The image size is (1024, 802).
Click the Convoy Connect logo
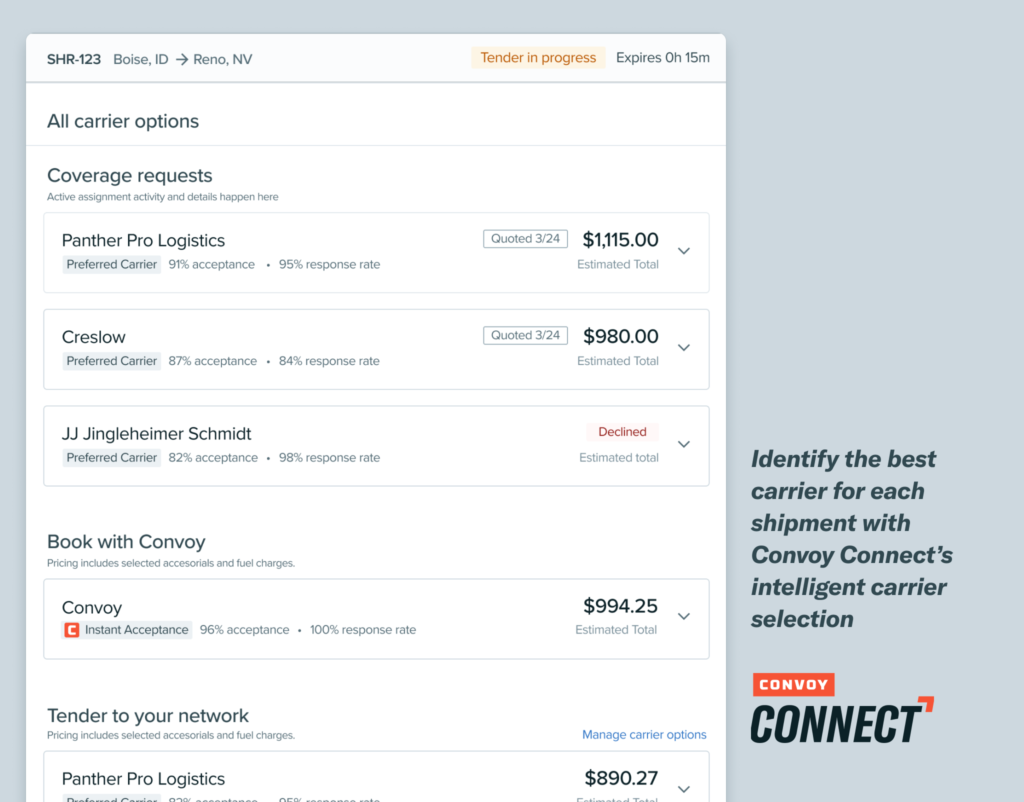tap(841, 709)
